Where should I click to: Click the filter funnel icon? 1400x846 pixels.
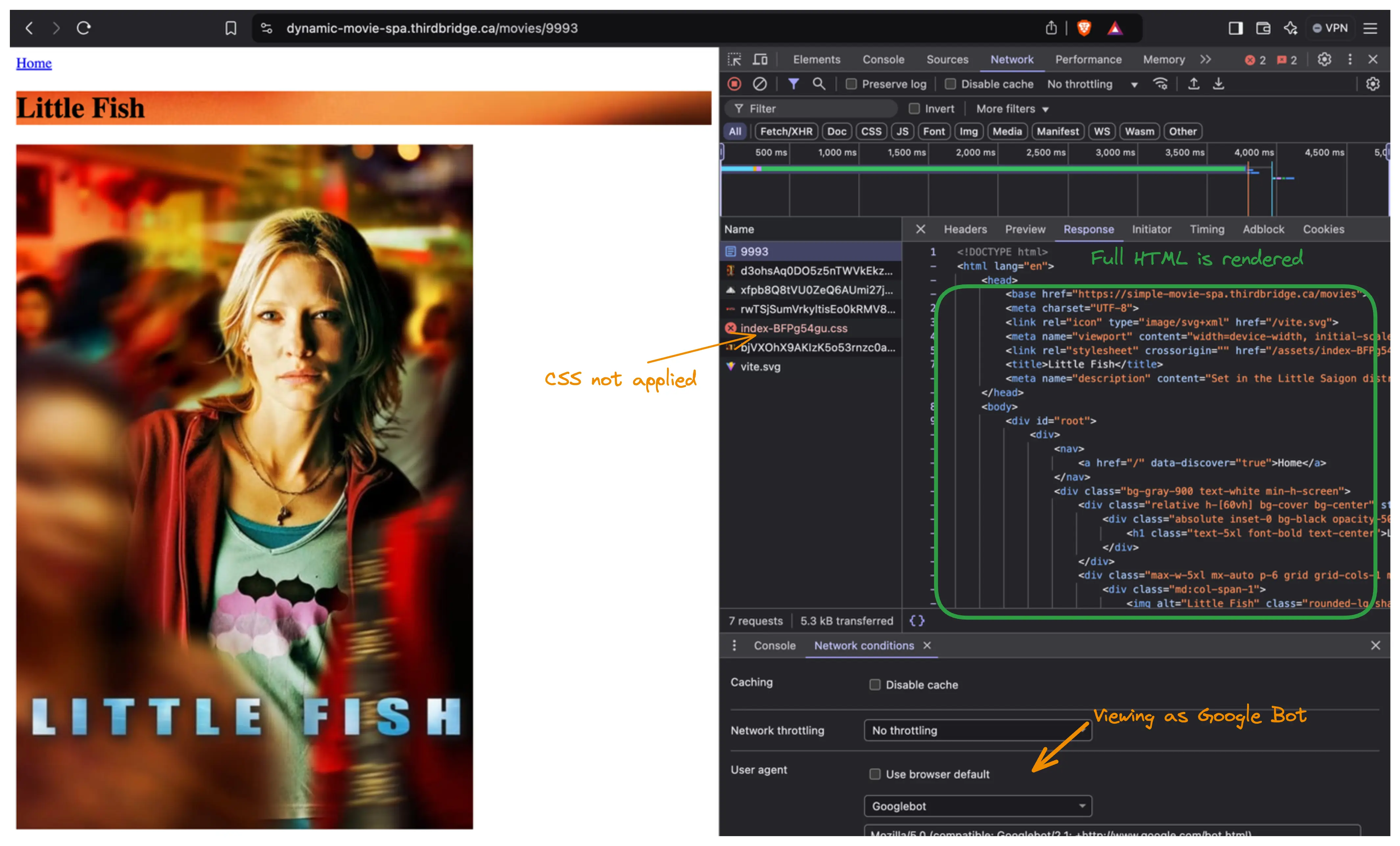[x=793, y=84]
